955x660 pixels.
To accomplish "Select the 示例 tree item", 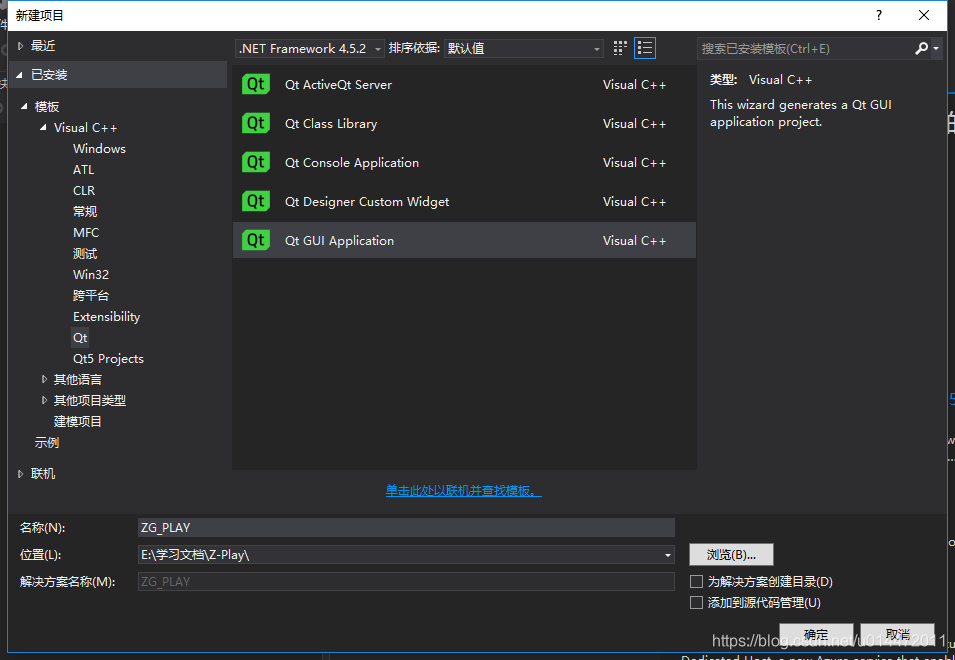I will (47, 443).
